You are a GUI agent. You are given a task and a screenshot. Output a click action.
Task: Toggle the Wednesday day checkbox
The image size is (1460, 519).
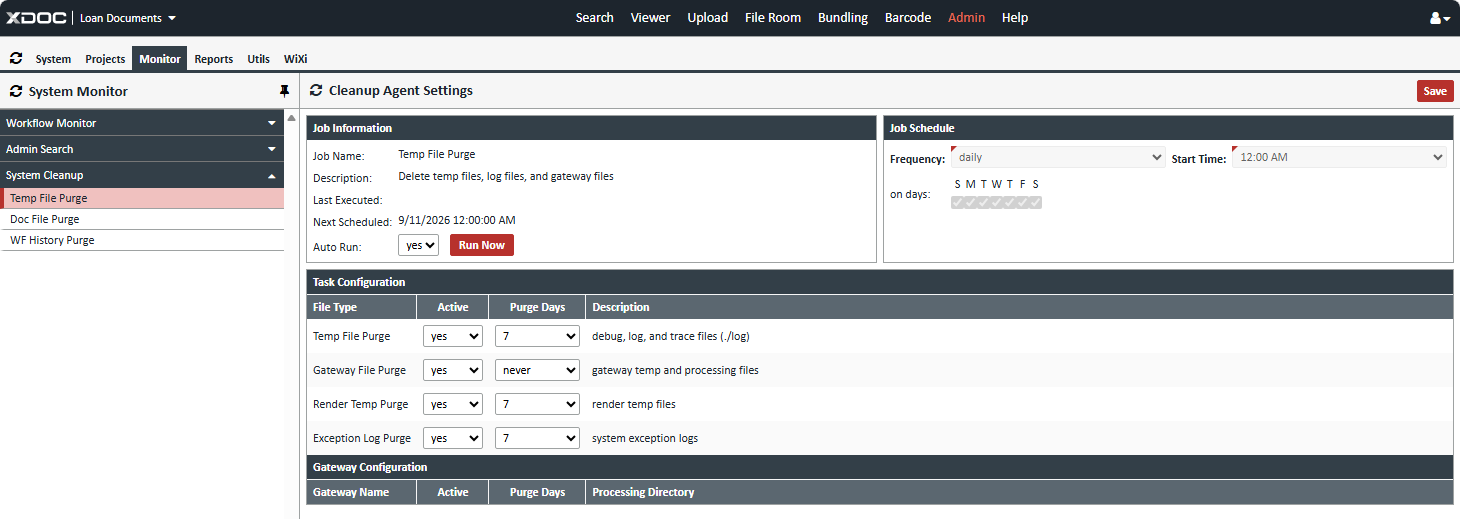[x=996, y=202]
